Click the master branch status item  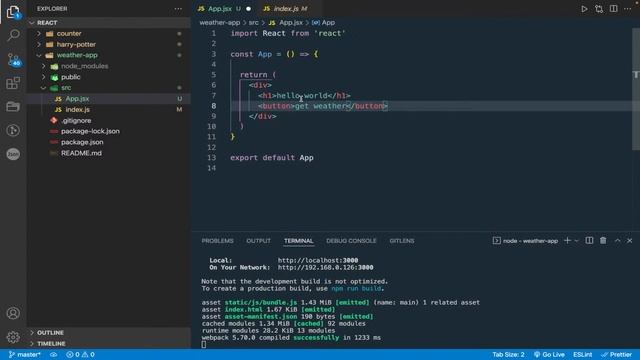pyautogui.click(x=24, y=354)
